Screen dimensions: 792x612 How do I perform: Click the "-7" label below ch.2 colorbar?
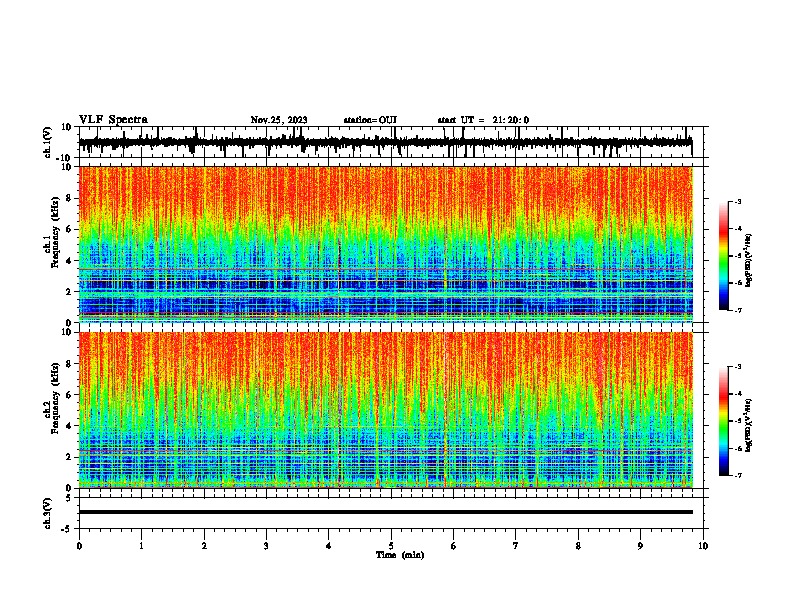click(737, 475)
